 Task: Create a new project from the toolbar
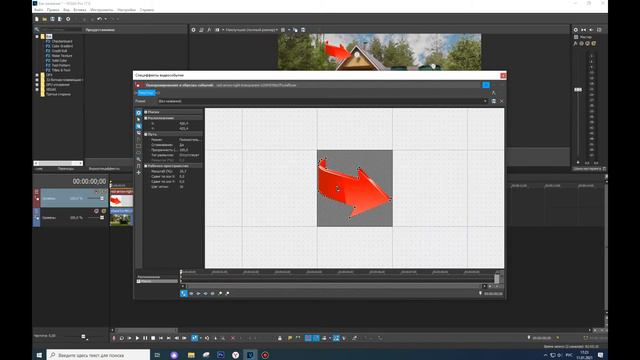pyautogui.click(x=37, y=19)
